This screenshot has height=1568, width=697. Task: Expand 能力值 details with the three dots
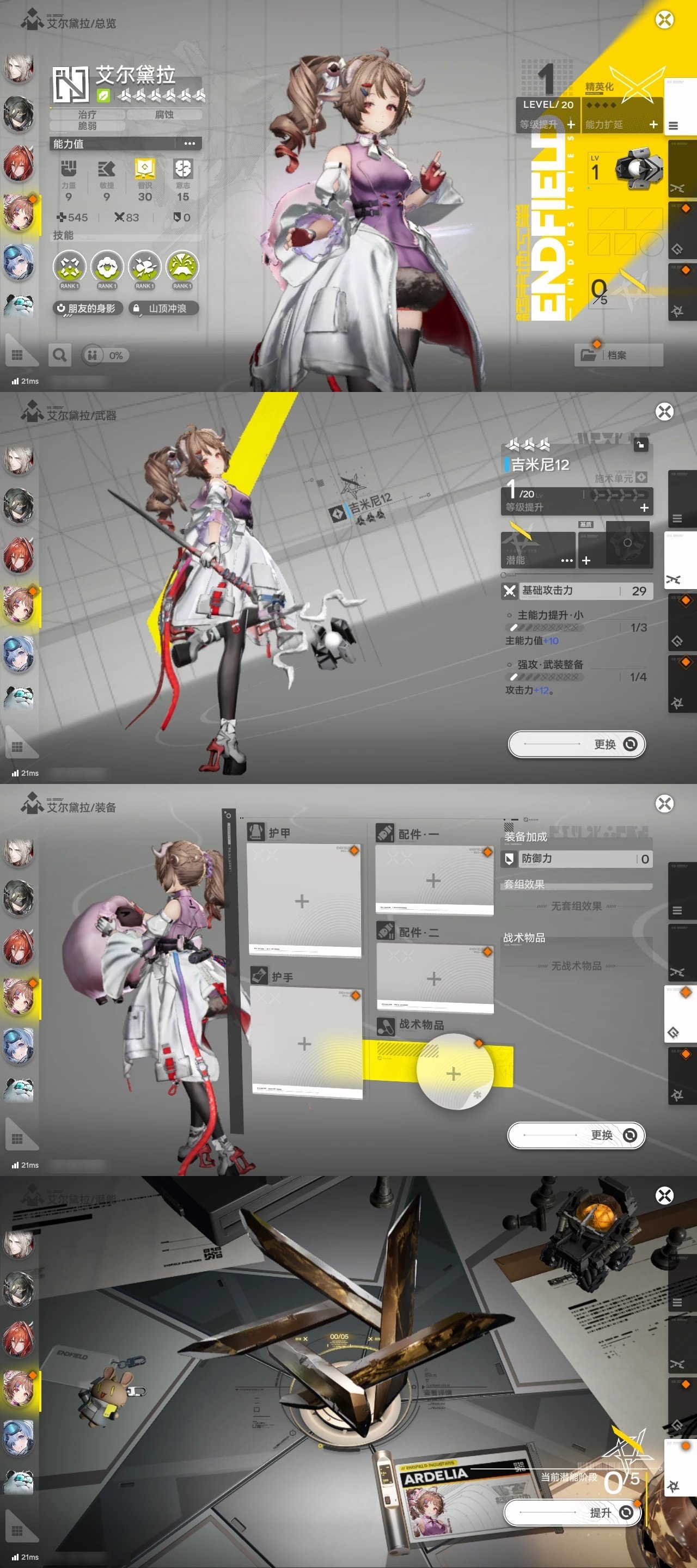click(x=189, y=144)
